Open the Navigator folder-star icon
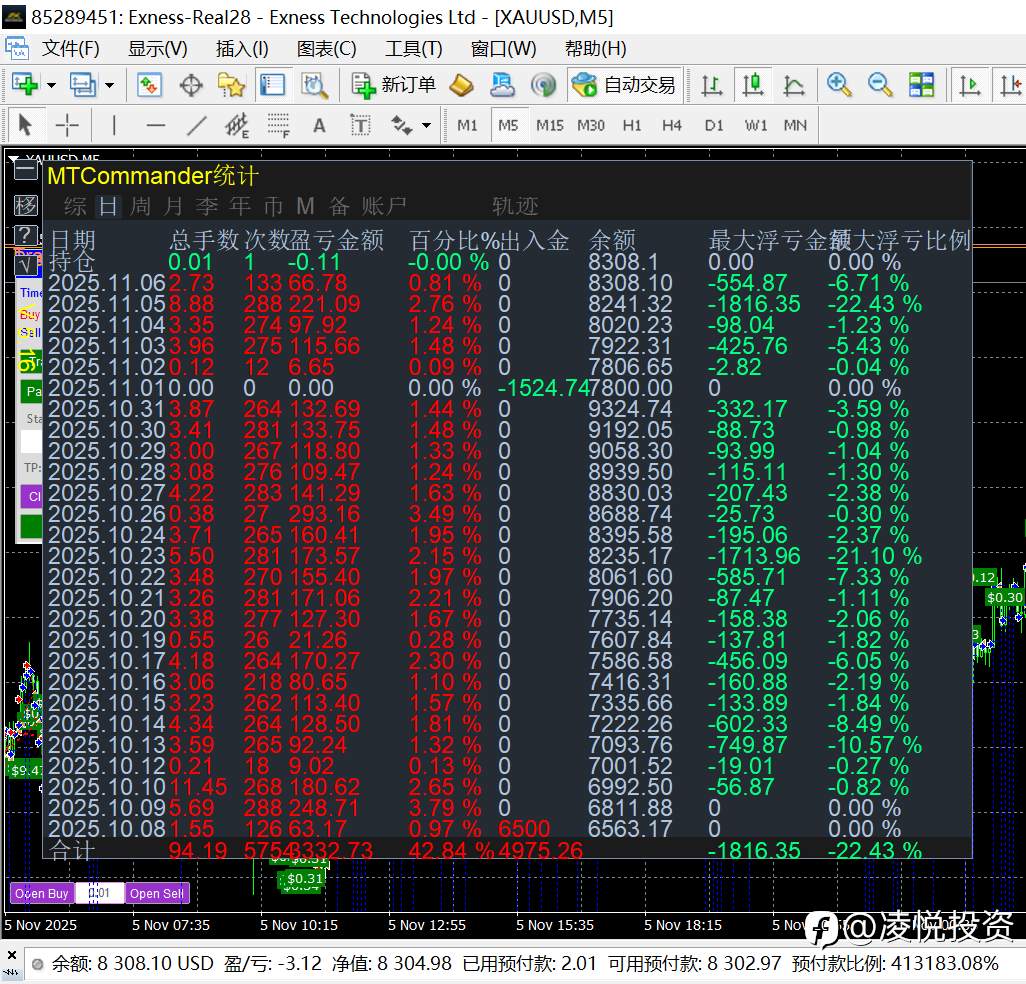 click(x=231, y=85)
